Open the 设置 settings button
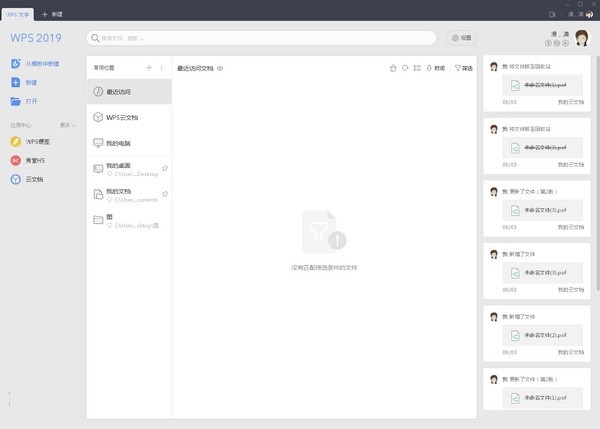This screenshot has height=429, width=600. [461, 38]
